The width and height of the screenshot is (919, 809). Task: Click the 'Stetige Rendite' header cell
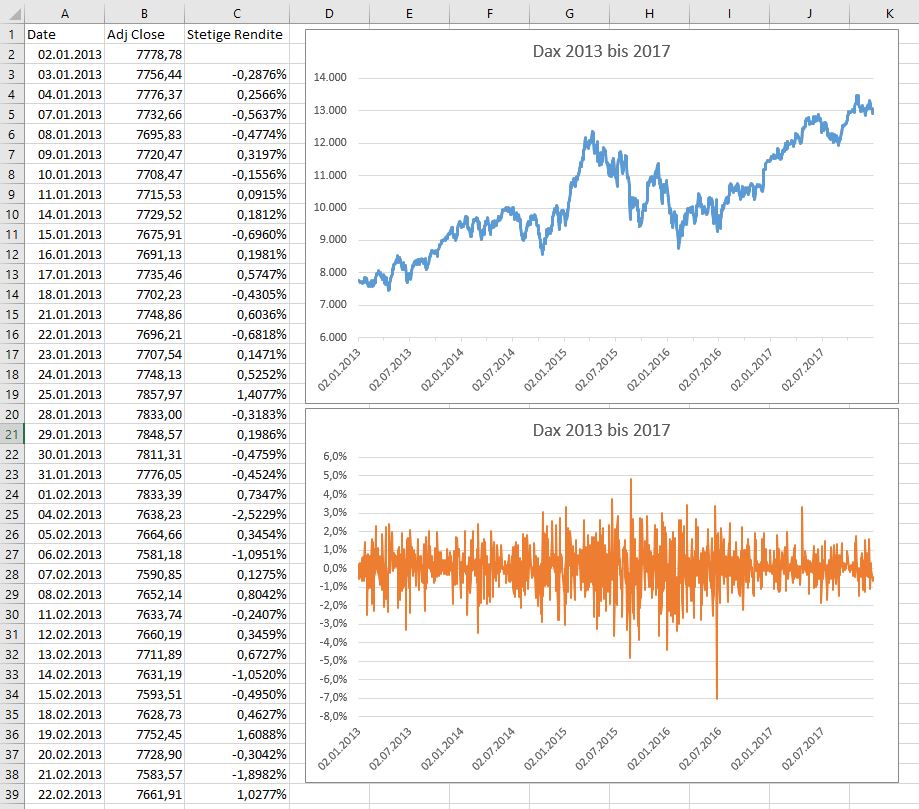237,35
